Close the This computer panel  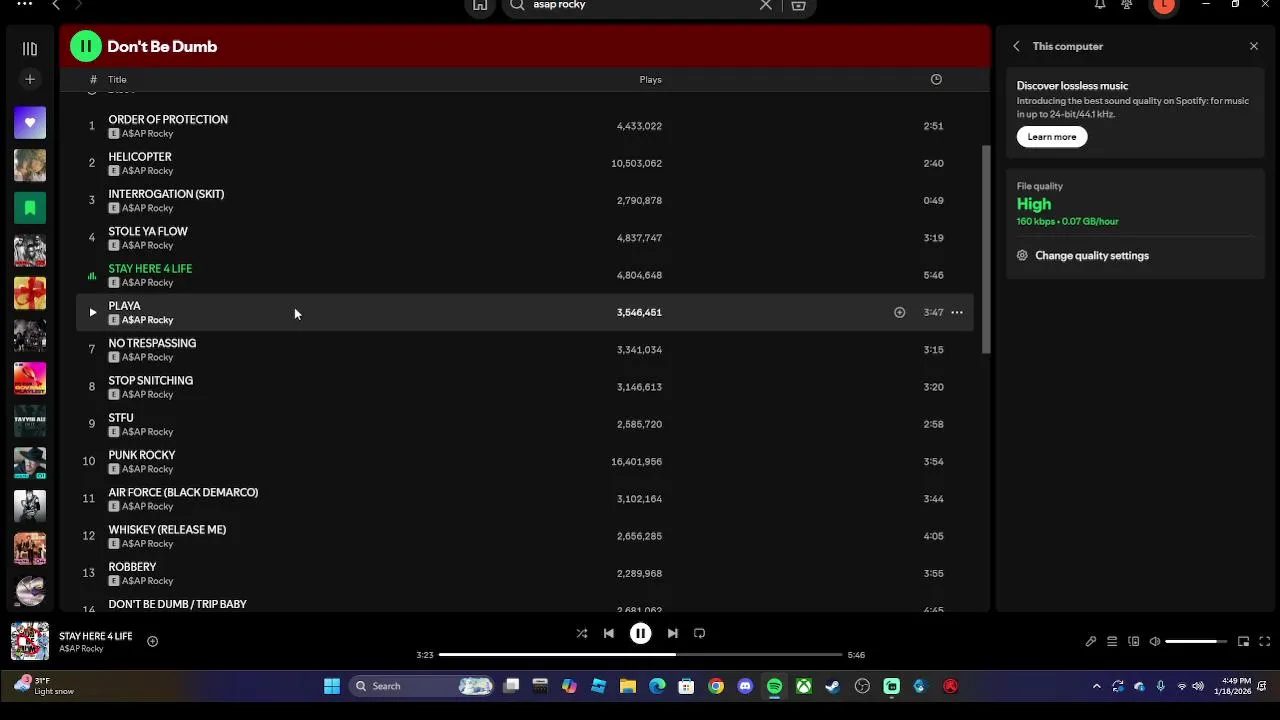(1254, 46)
